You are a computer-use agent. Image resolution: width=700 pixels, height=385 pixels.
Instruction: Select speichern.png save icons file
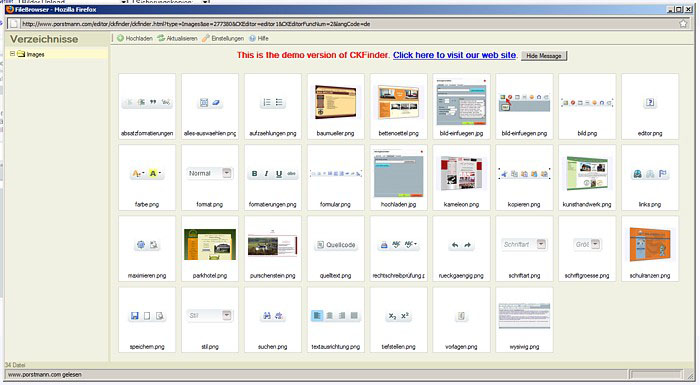(147, 320)
